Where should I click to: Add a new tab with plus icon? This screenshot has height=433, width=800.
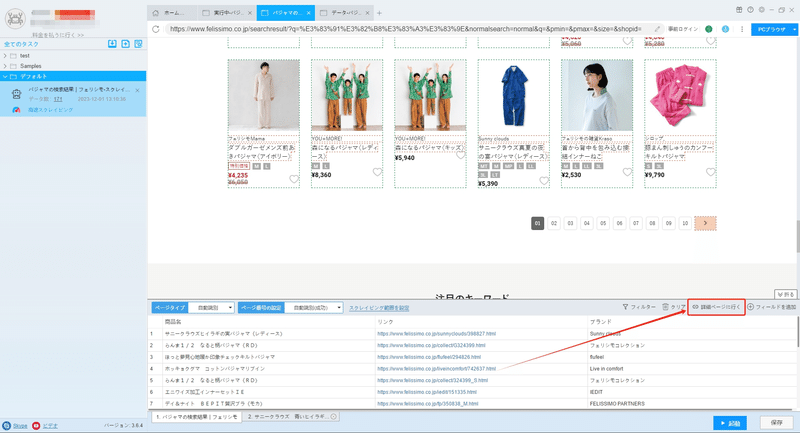[379, 13]
